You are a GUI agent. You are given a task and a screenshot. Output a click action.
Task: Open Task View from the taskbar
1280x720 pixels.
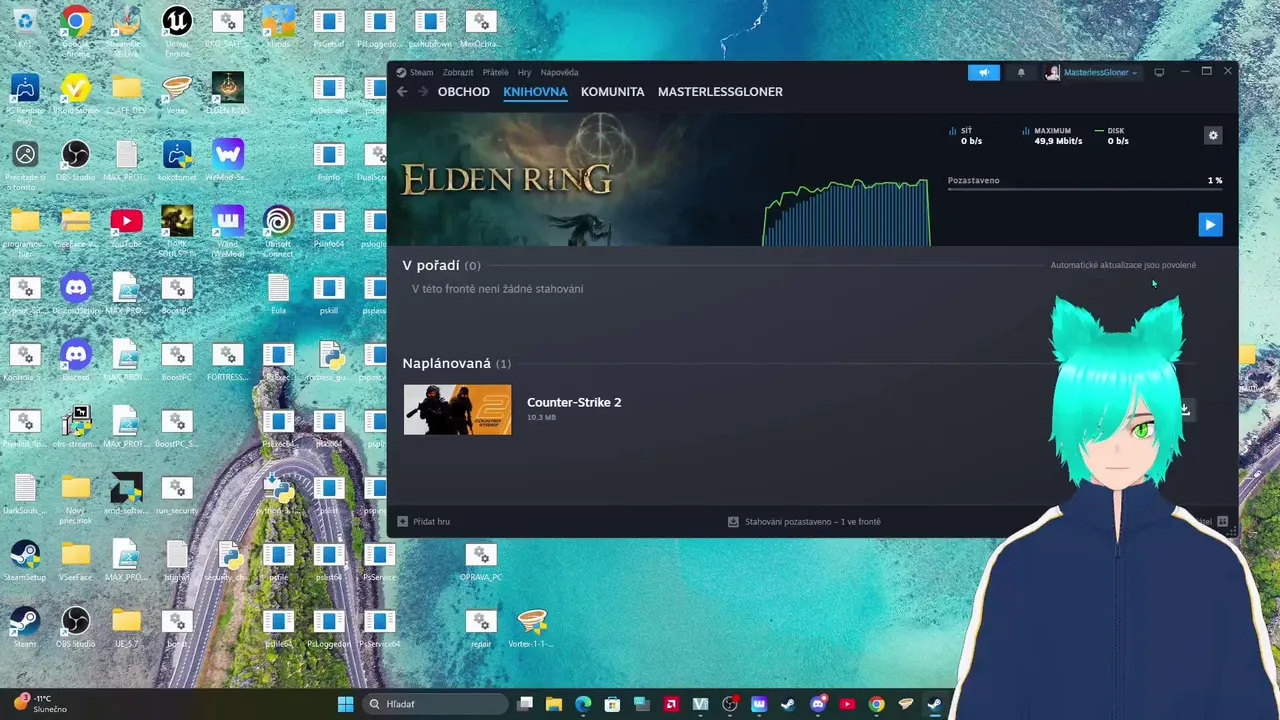[525, 703]
